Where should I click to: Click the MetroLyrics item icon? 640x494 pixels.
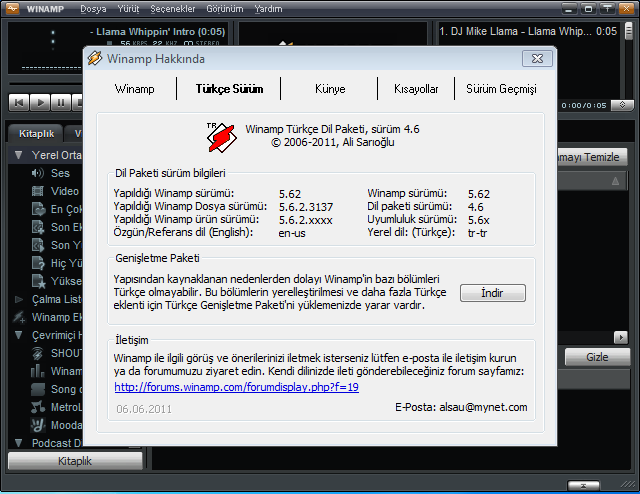pos(38,407)
